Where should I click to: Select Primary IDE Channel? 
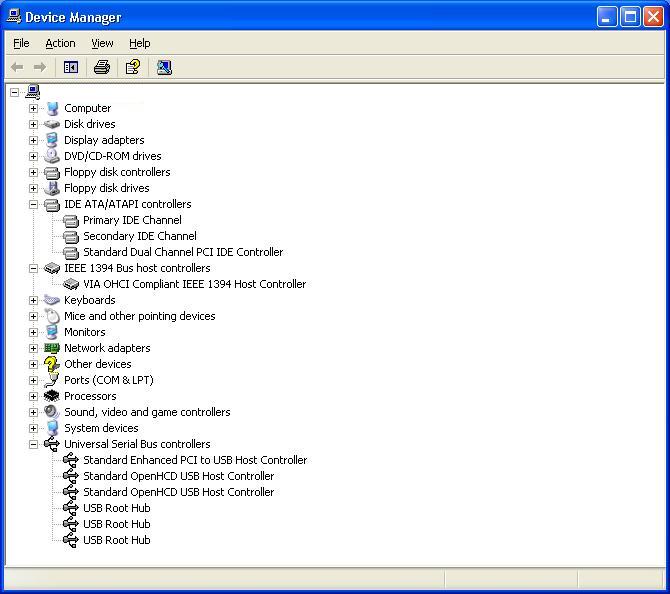point(132,220)
